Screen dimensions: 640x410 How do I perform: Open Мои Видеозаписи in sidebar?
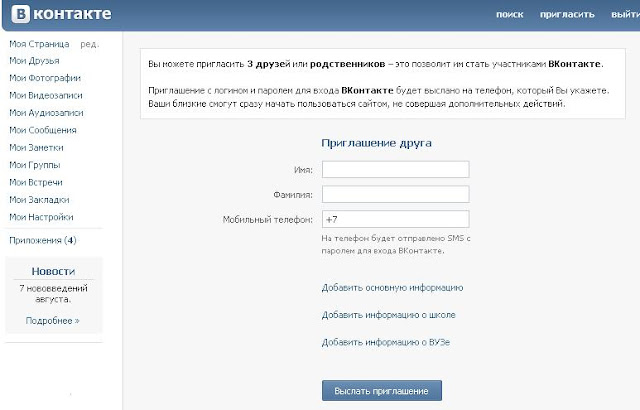46,95
